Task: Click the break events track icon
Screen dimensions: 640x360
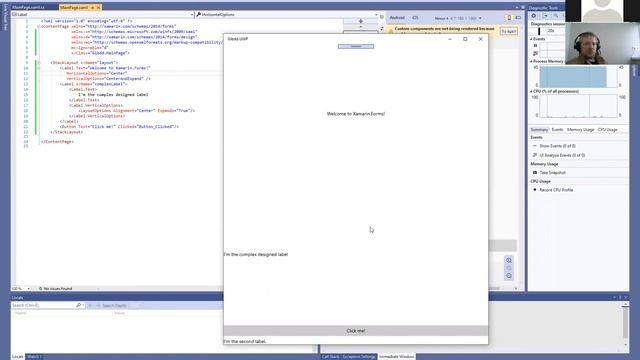Action: pyautogui.click(x=535, y=46)
